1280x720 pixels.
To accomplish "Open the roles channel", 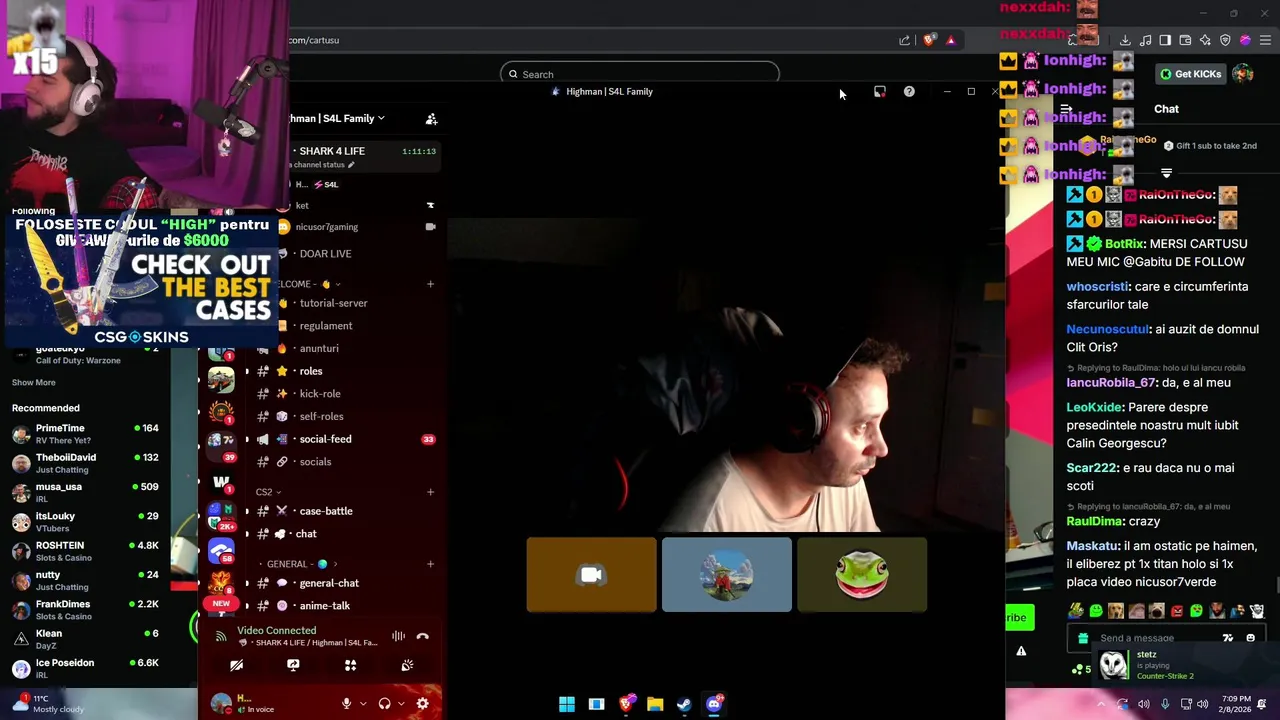I will click(x=311, y=371).
